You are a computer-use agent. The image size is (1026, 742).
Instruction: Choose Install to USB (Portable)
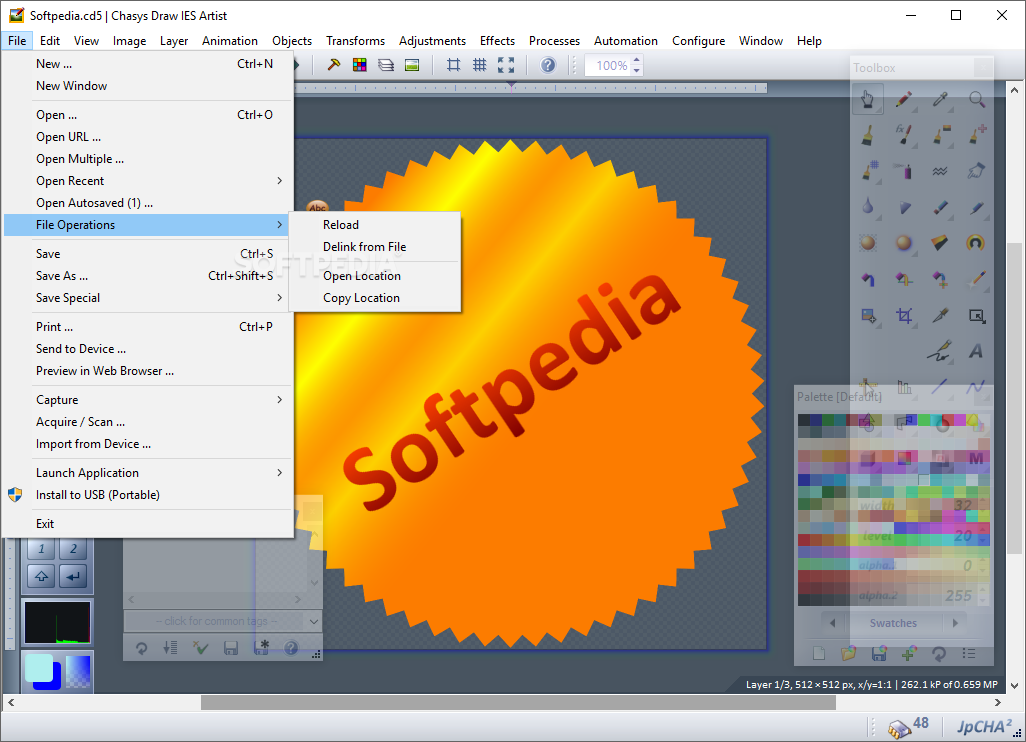click(x=148, y=495)
